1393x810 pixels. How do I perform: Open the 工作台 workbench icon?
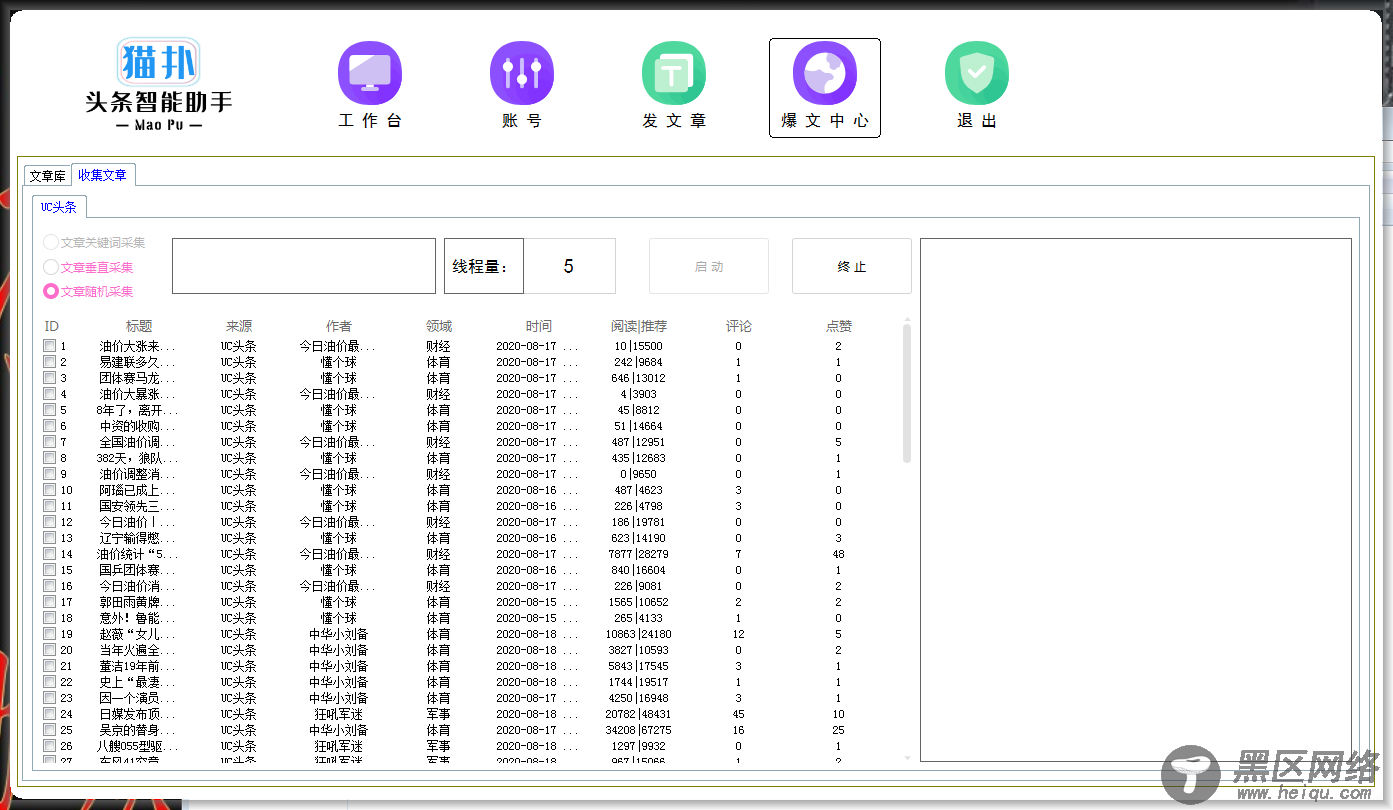[x=370, y=85]
